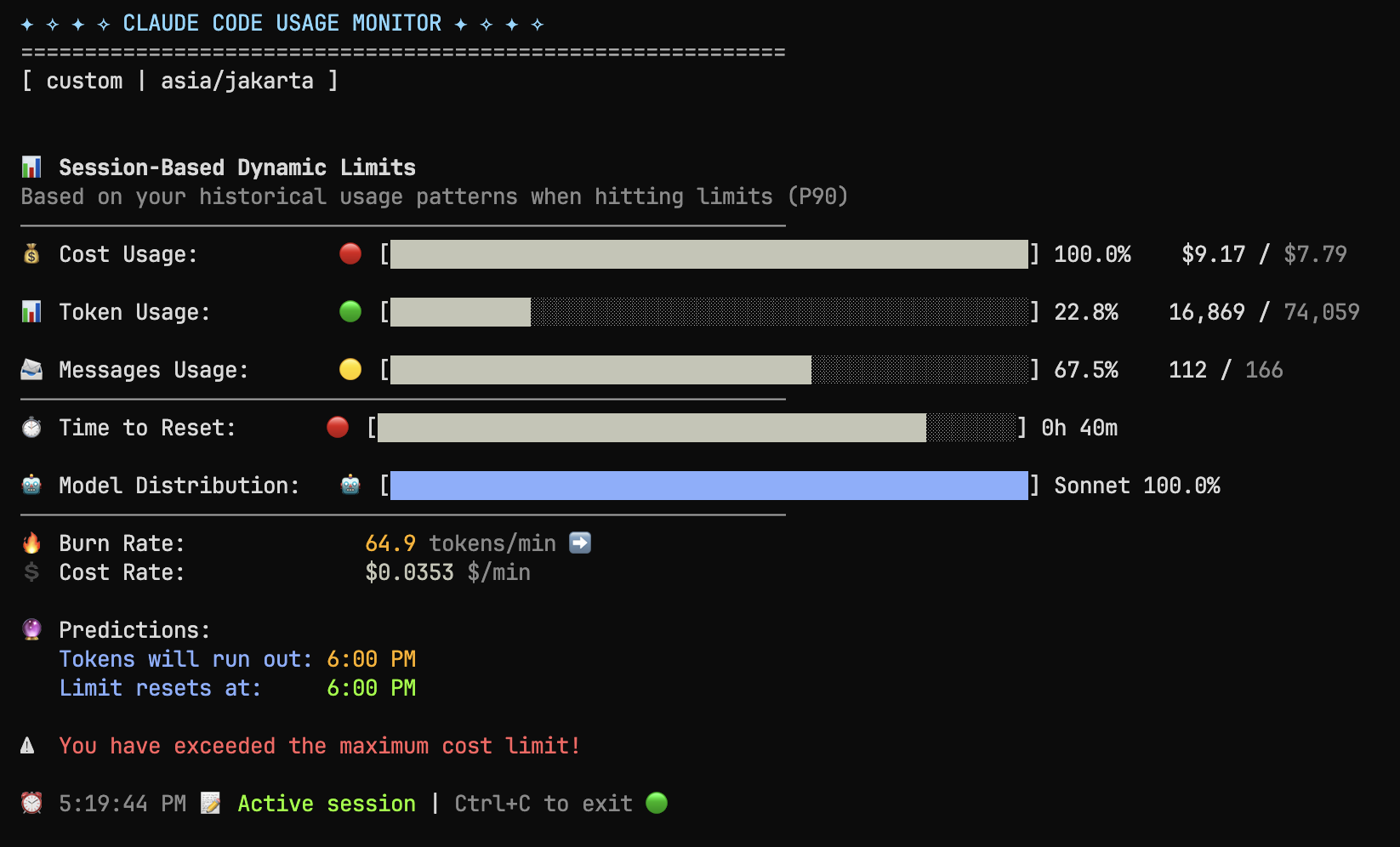This screenshot has width=1400, height=847.
Task: Click the Messages Usage progress bar
Action: [709, 370]
